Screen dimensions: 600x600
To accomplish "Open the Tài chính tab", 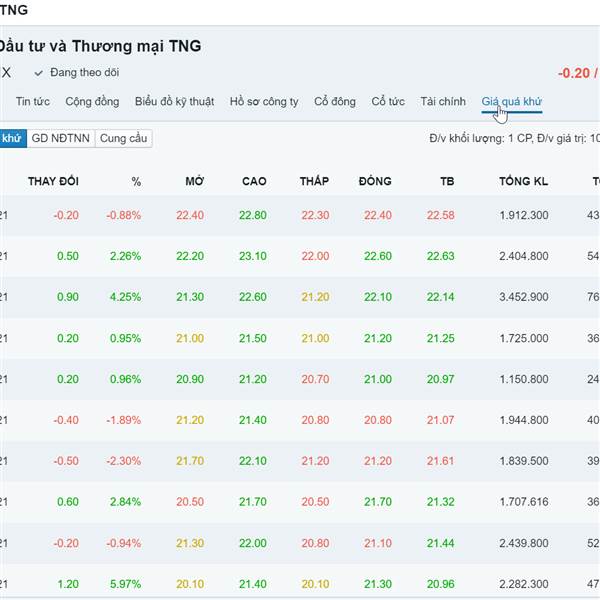I will pos(443,101).
